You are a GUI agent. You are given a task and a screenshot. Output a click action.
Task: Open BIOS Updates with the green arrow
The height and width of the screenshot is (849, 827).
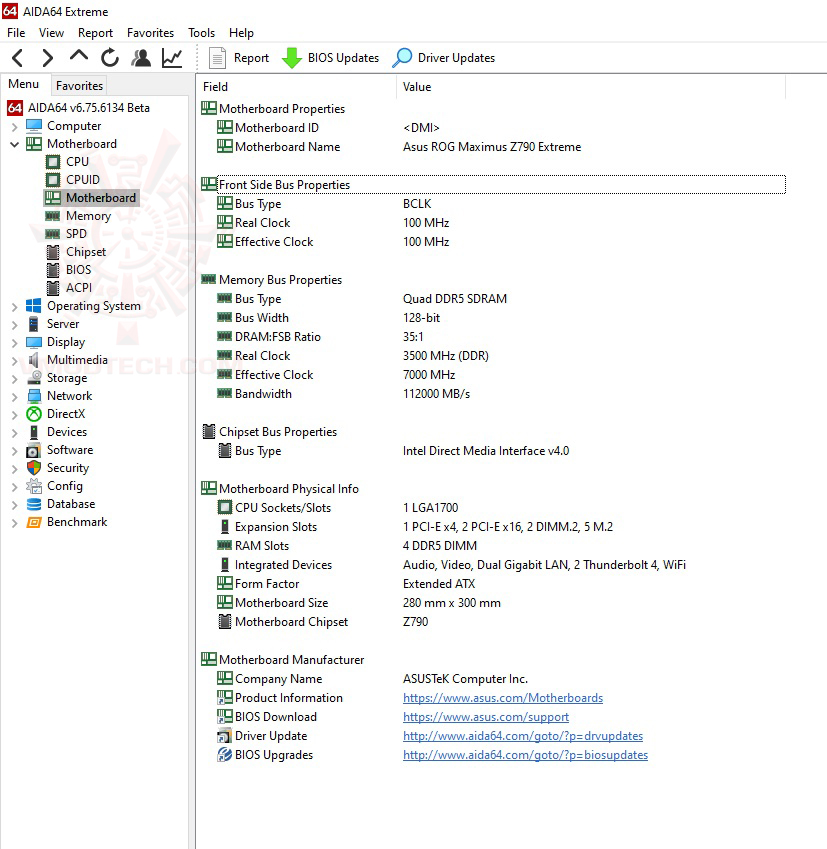pos(330,58)
